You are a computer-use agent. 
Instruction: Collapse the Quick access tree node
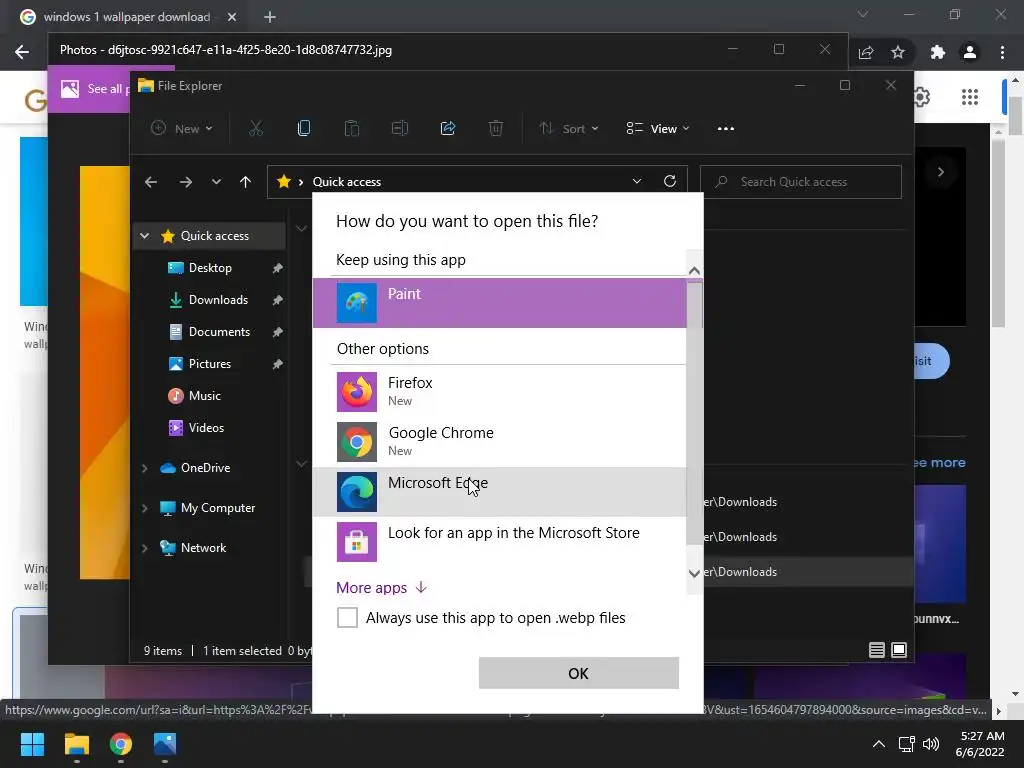click(x=144, y=236)
